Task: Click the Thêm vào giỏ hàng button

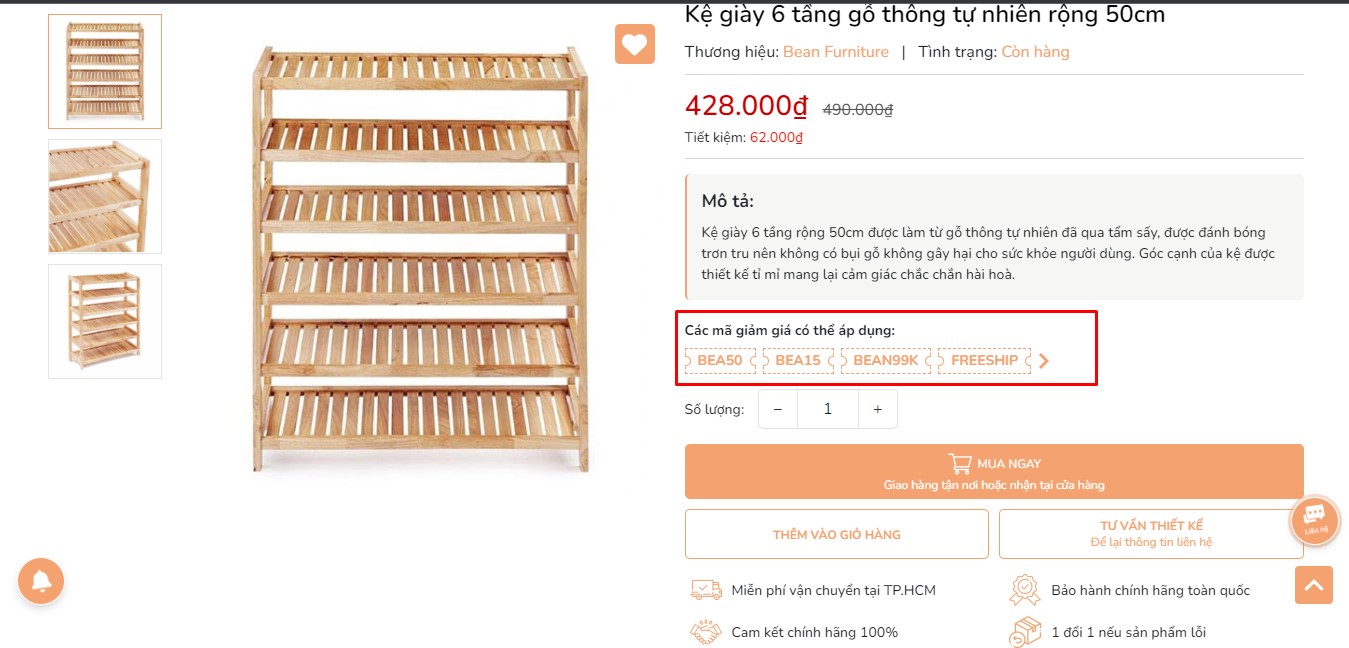Action: [x=837, y=534]
